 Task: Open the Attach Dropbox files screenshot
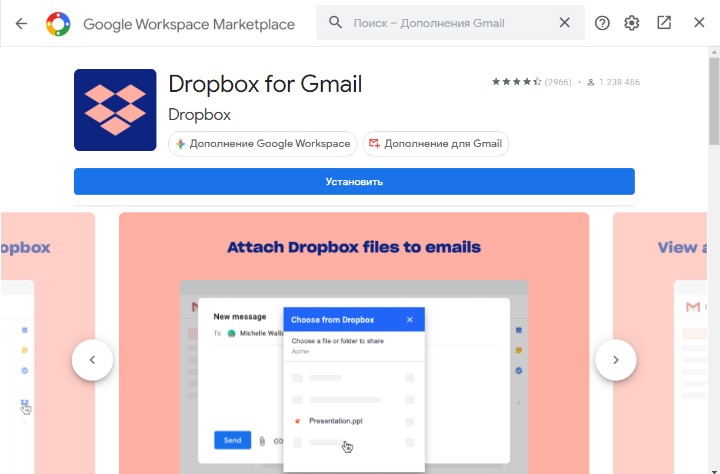click(354, 343)
